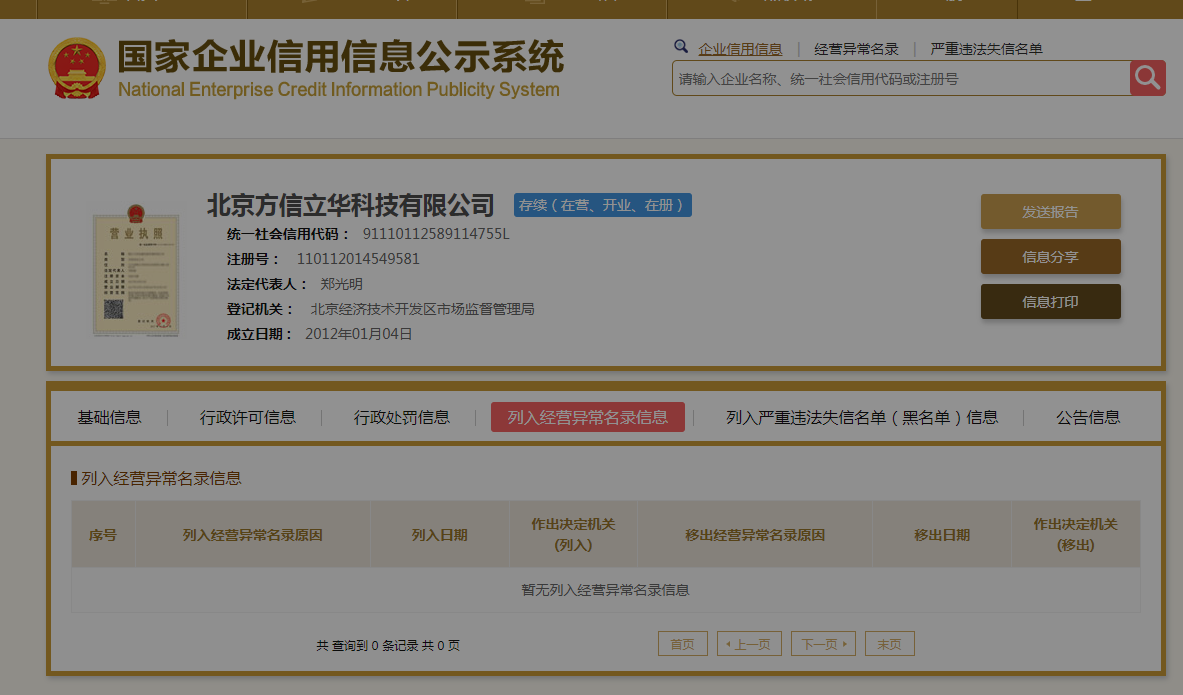Screen dimensions: 1183x695
Task: Open the 列入严重违法失信名单（黑名单）信息 tab
Action: (x=862, y=417)
